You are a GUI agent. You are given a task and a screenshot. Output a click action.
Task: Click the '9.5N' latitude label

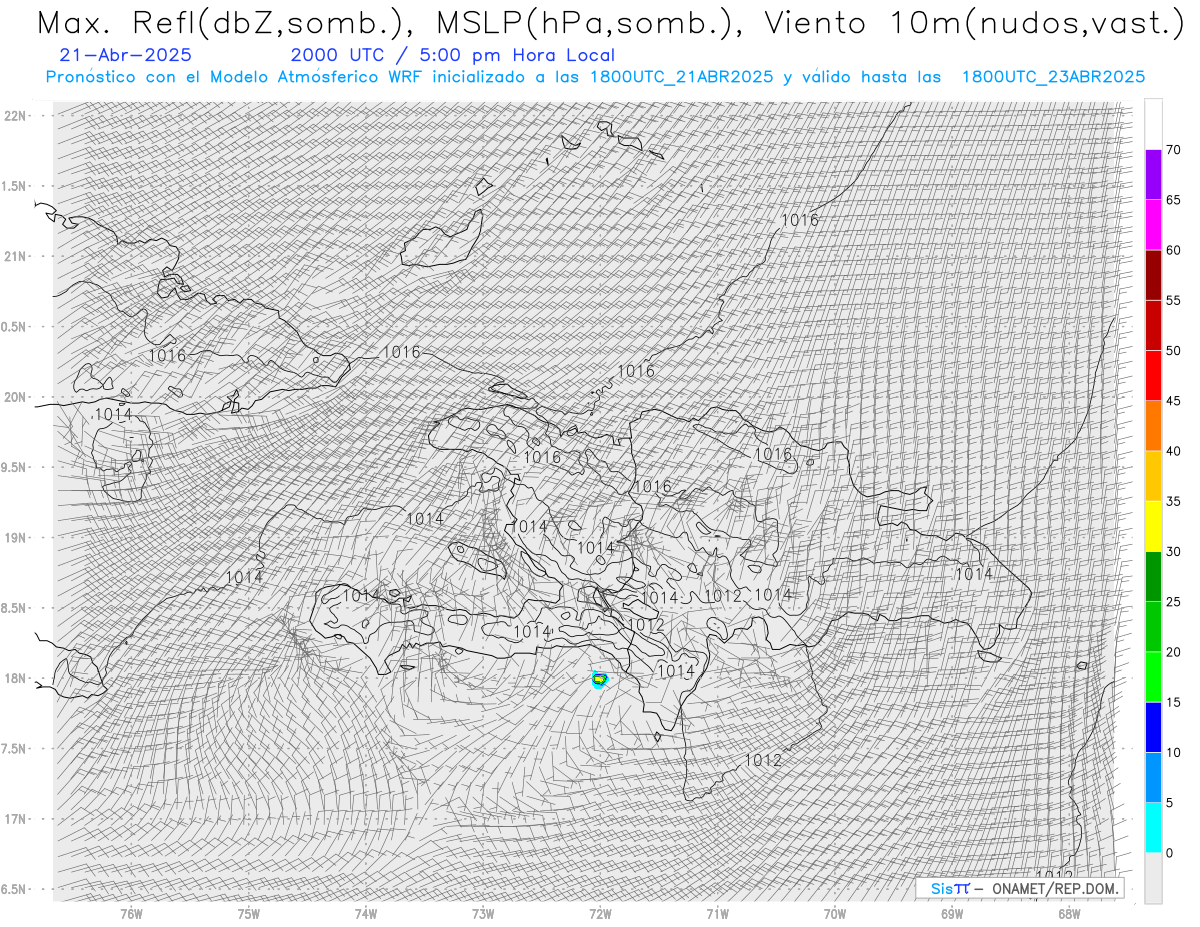[15, 467]
